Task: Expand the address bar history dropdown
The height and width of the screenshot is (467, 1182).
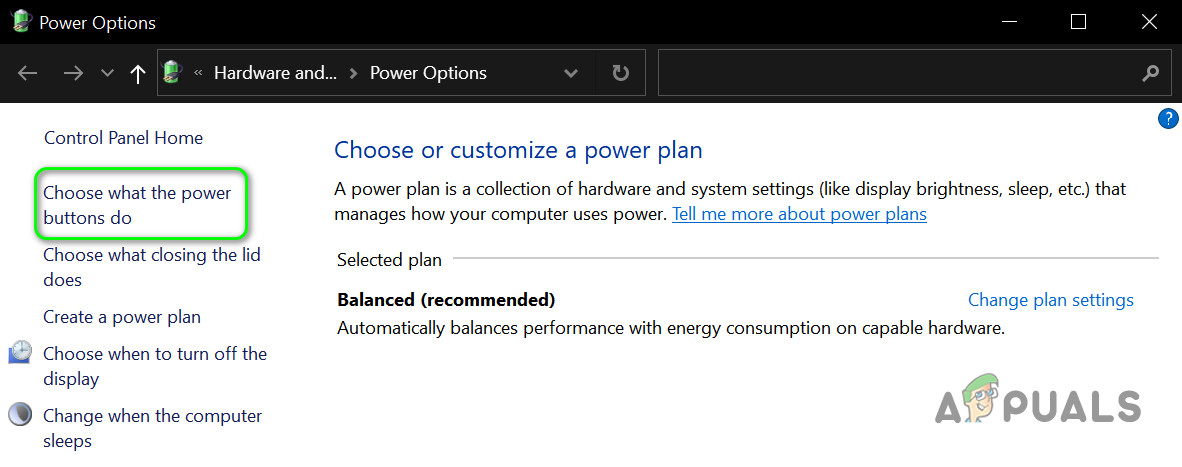Action: 571,73
